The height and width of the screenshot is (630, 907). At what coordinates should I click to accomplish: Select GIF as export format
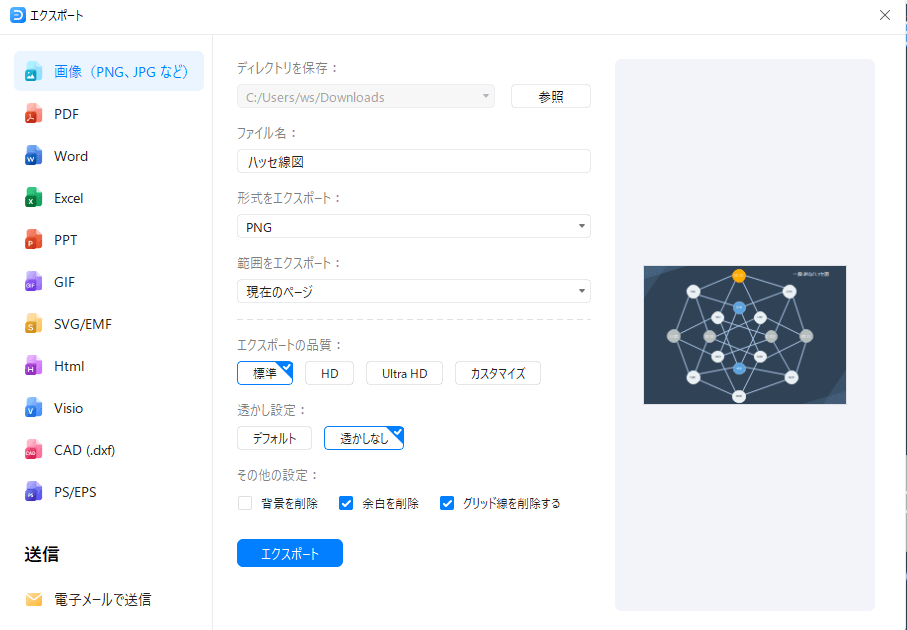63,281
